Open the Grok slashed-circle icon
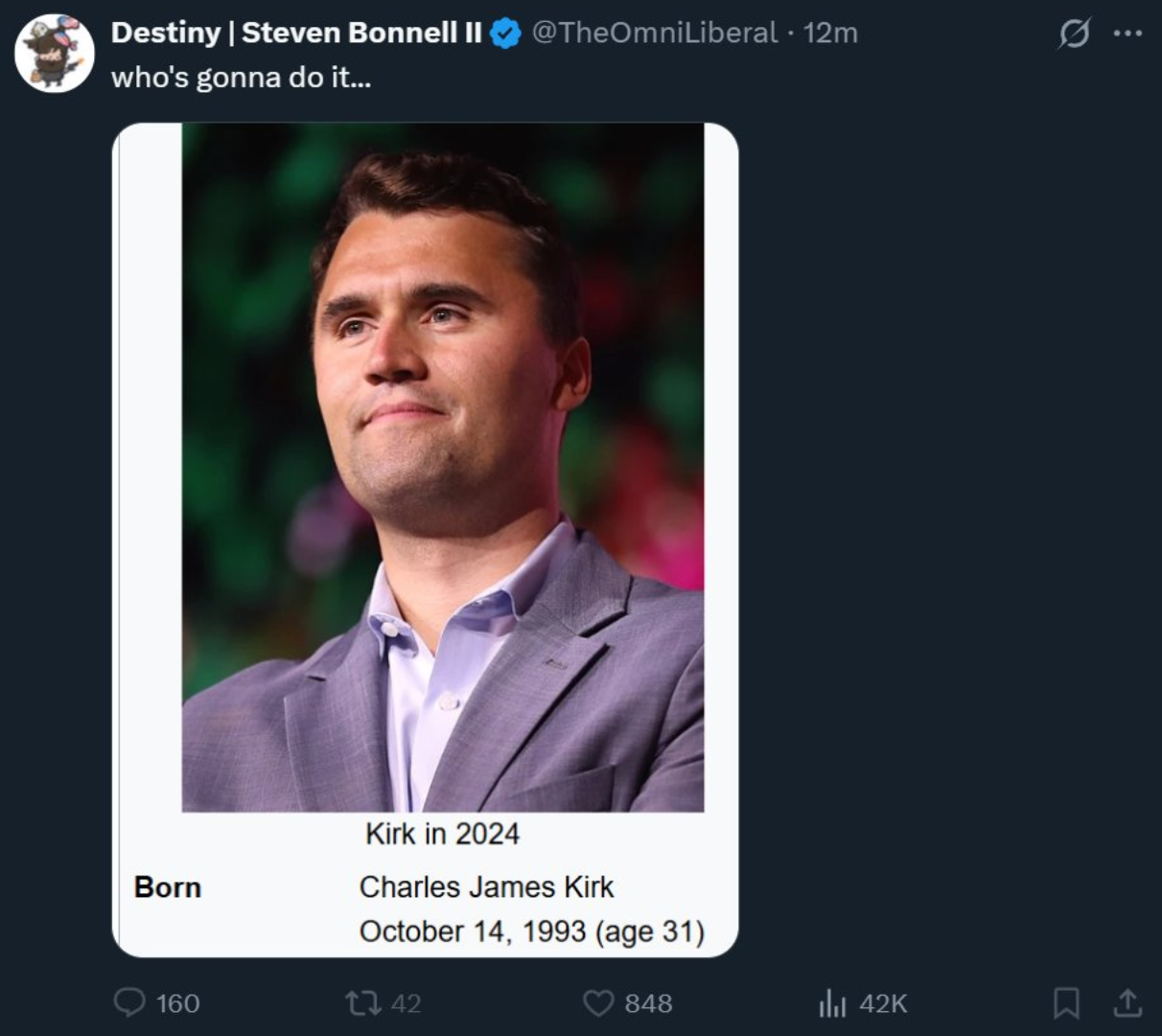 pyautogui.click(x=1074, y=34)
